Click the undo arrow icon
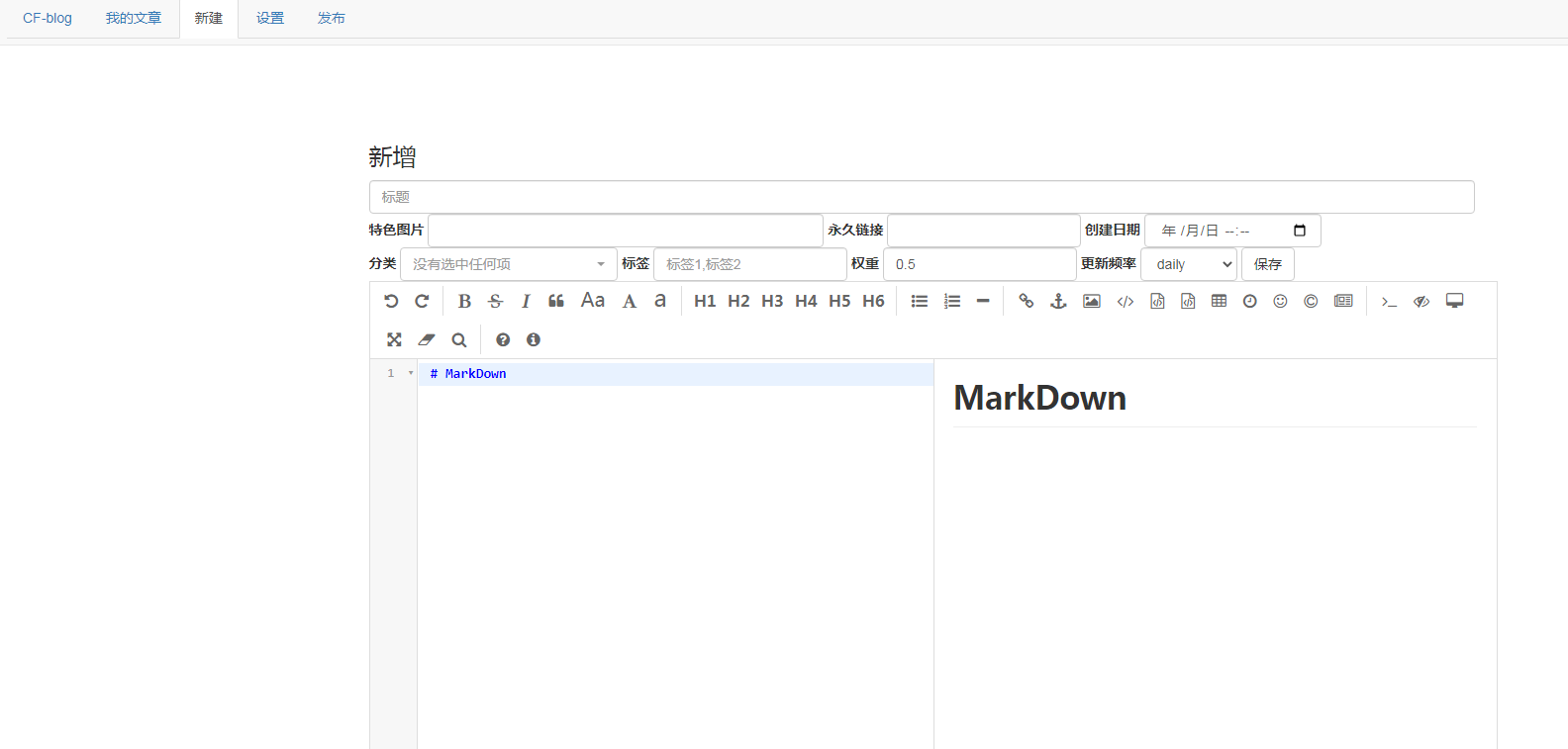Screen dimensions: 1568x749 tap(391, 301)
